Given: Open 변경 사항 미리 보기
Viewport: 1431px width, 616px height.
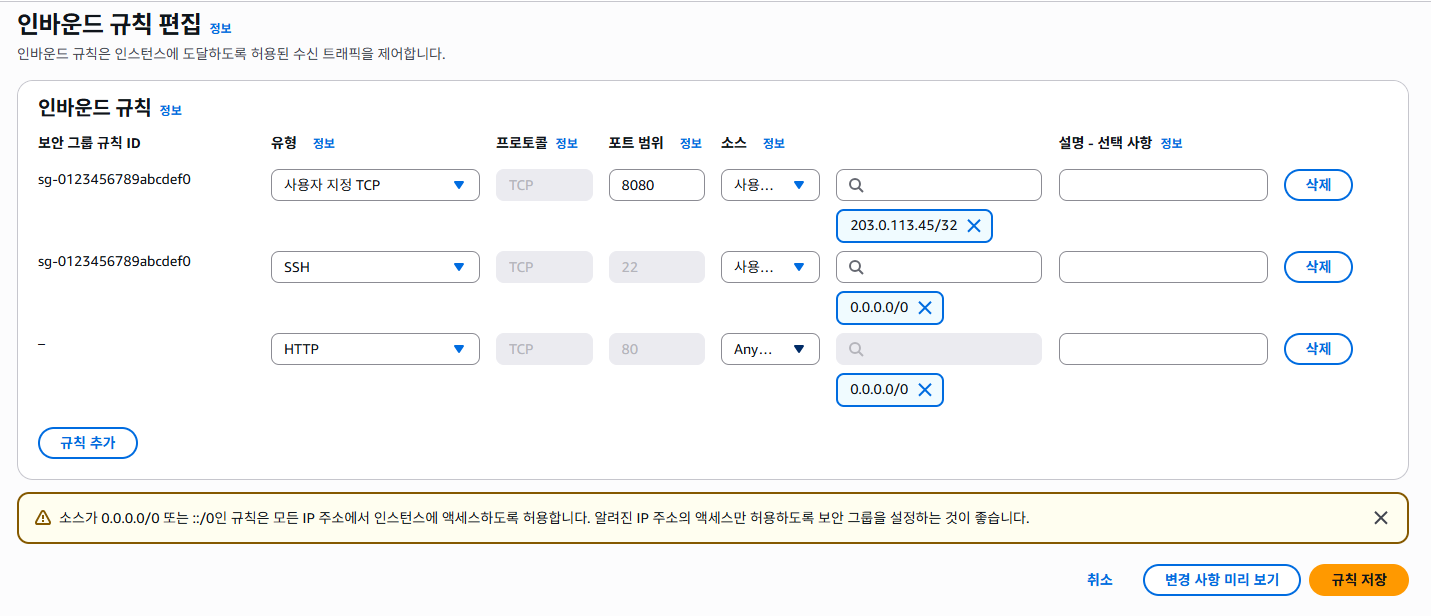Looking at the screenshot, I should point(1222,580).
